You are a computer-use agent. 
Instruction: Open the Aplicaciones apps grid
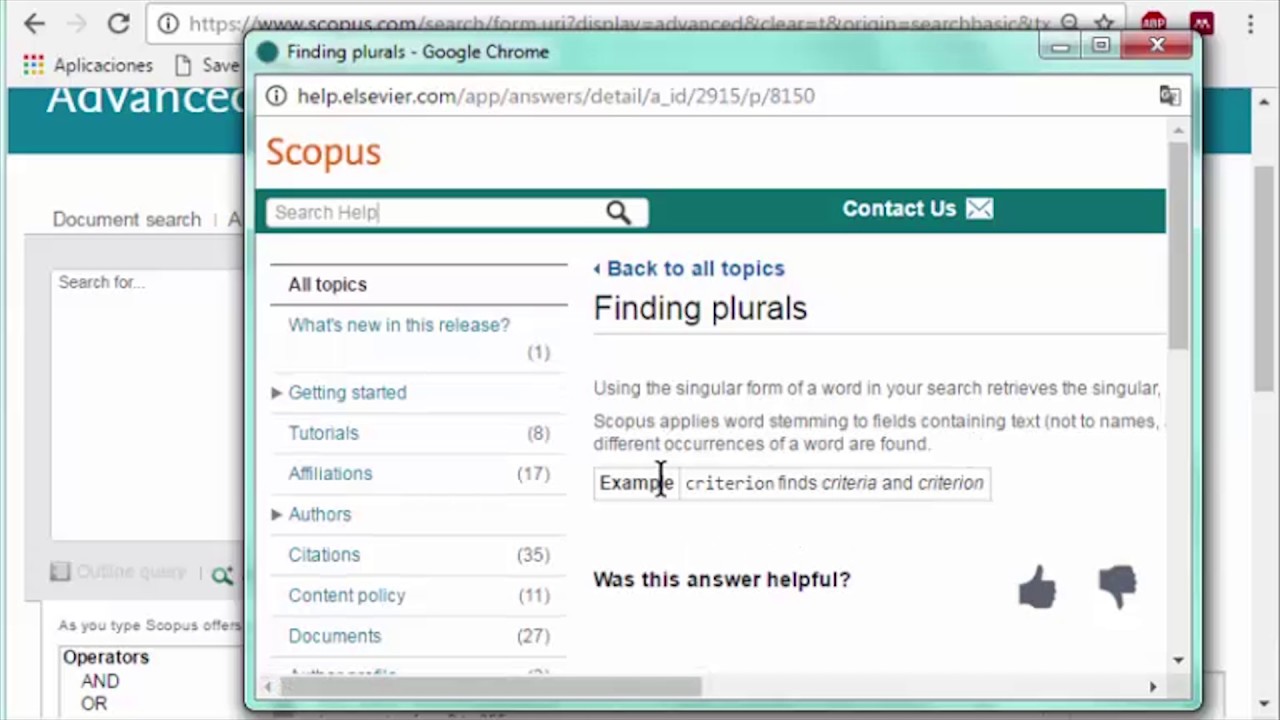click(x=33, y=65)
